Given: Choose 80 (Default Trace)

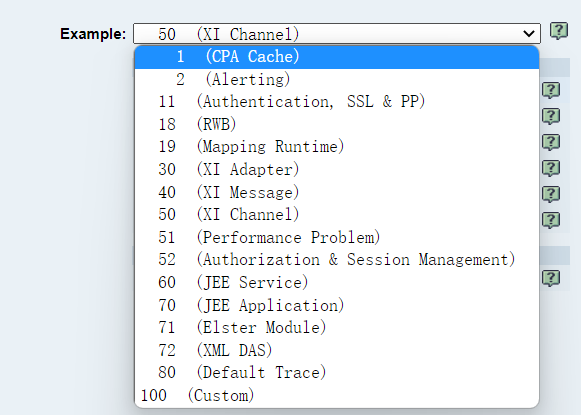Looking at the screenshot, I should (337, 373).
